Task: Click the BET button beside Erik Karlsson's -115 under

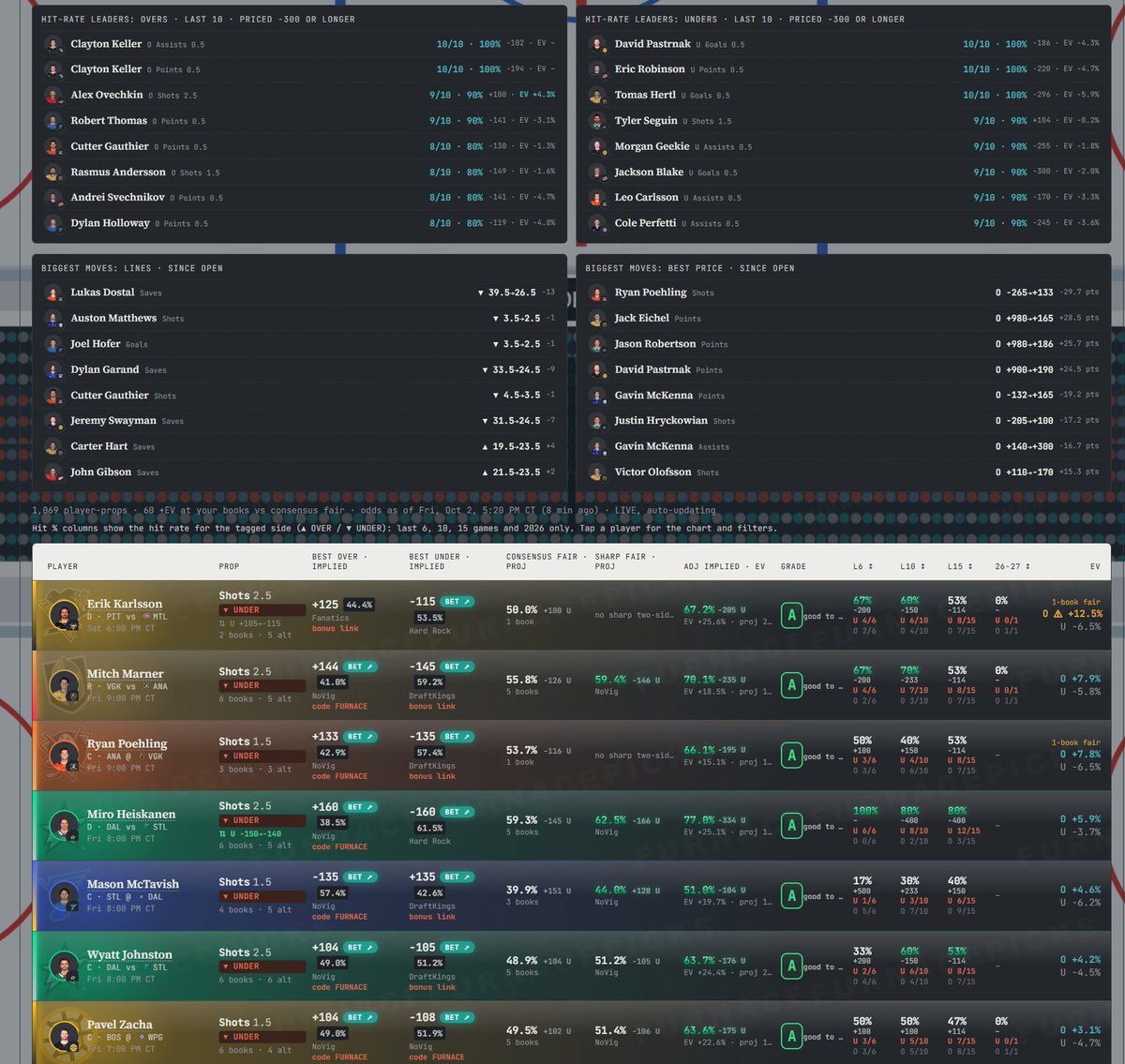Action: coord(458,602)
